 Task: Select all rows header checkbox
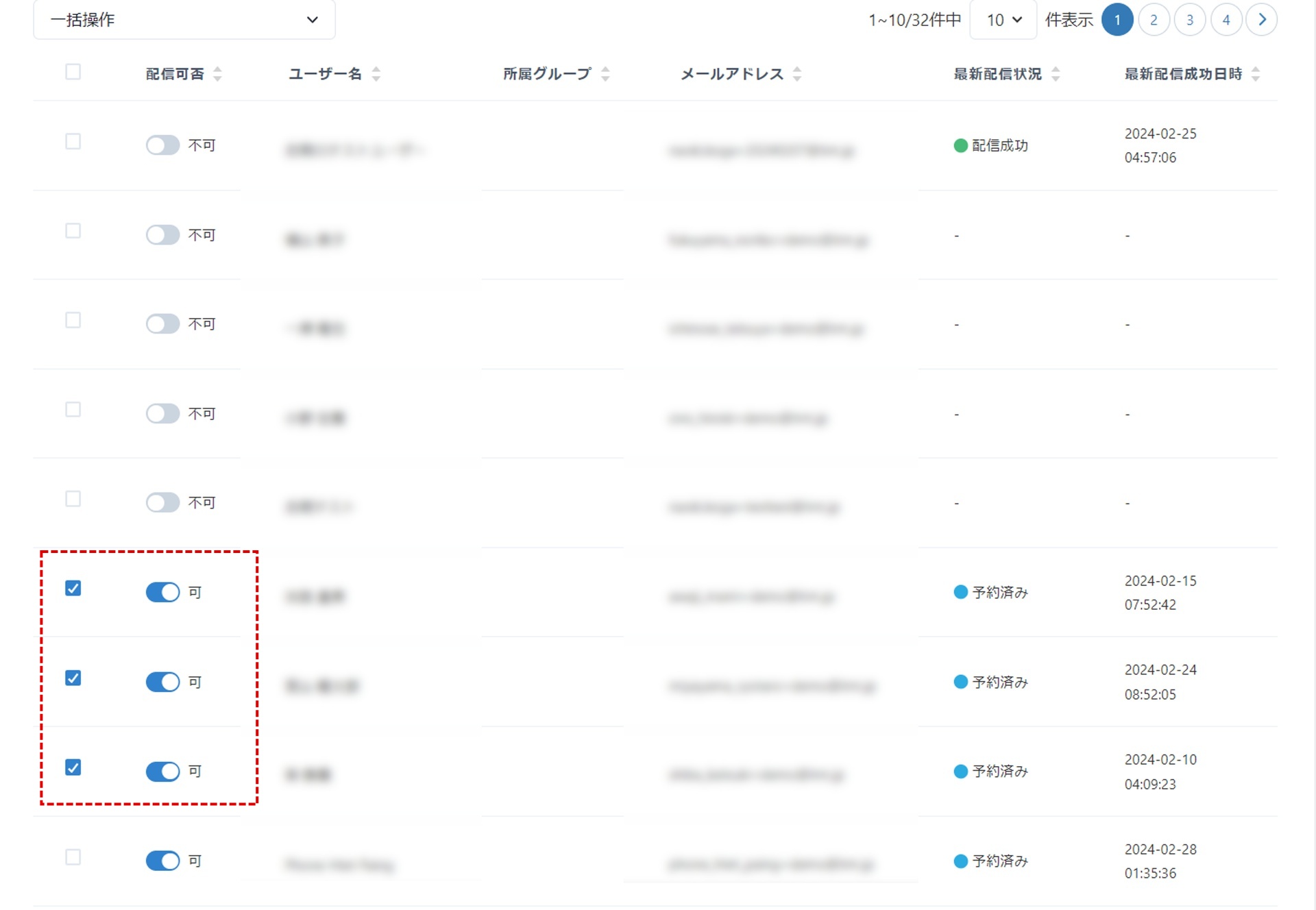[73, 72]
